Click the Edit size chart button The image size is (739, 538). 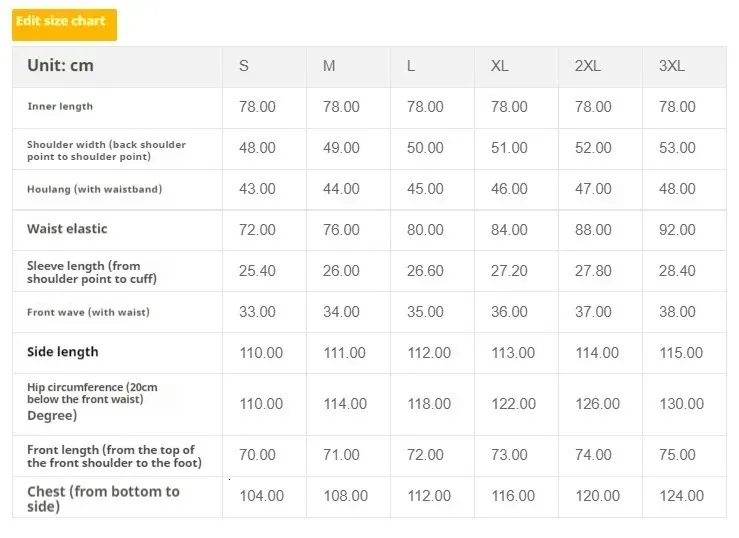[x=65, y=24]
